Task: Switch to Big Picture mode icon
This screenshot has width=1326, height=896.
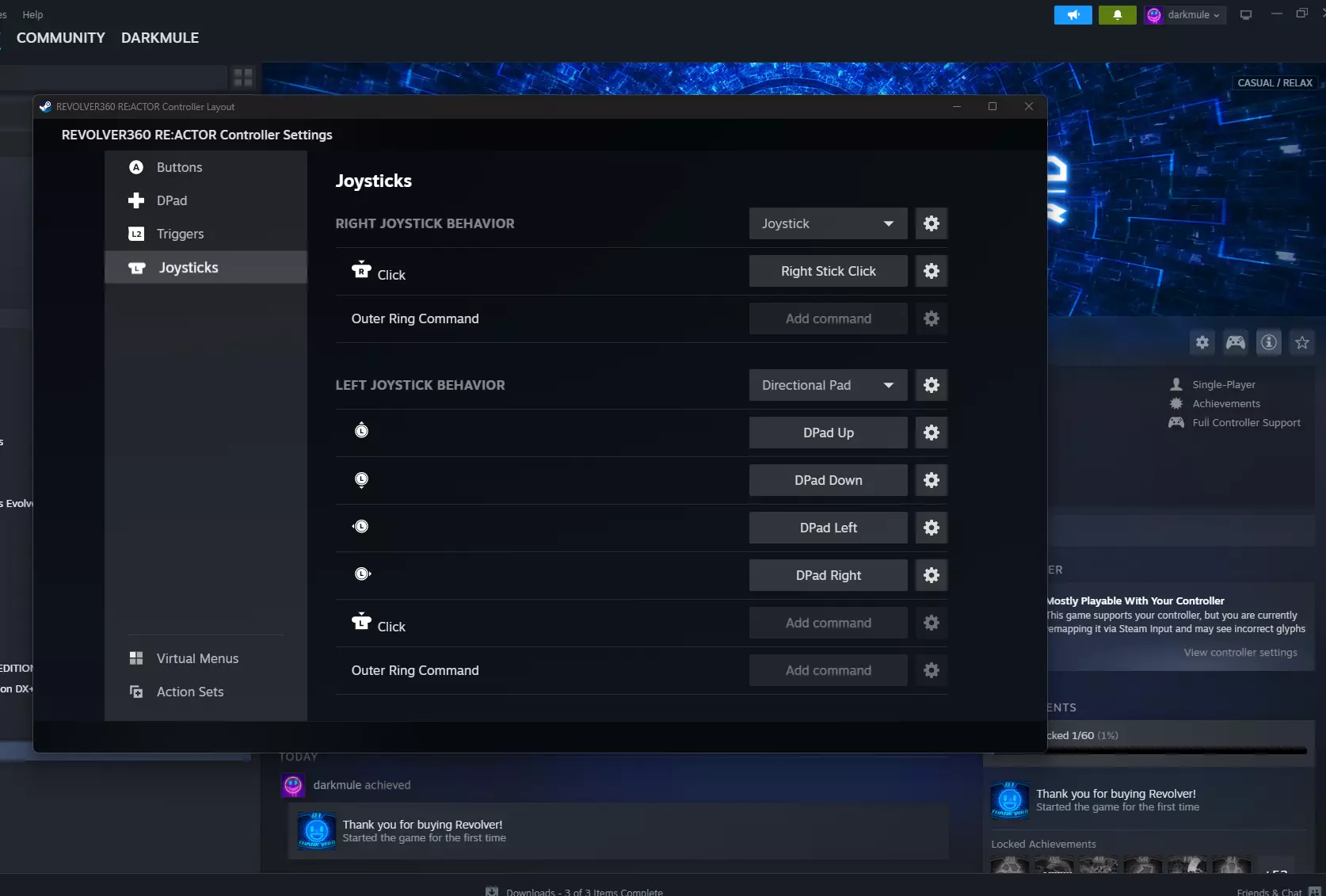Action: (1246, 15)
